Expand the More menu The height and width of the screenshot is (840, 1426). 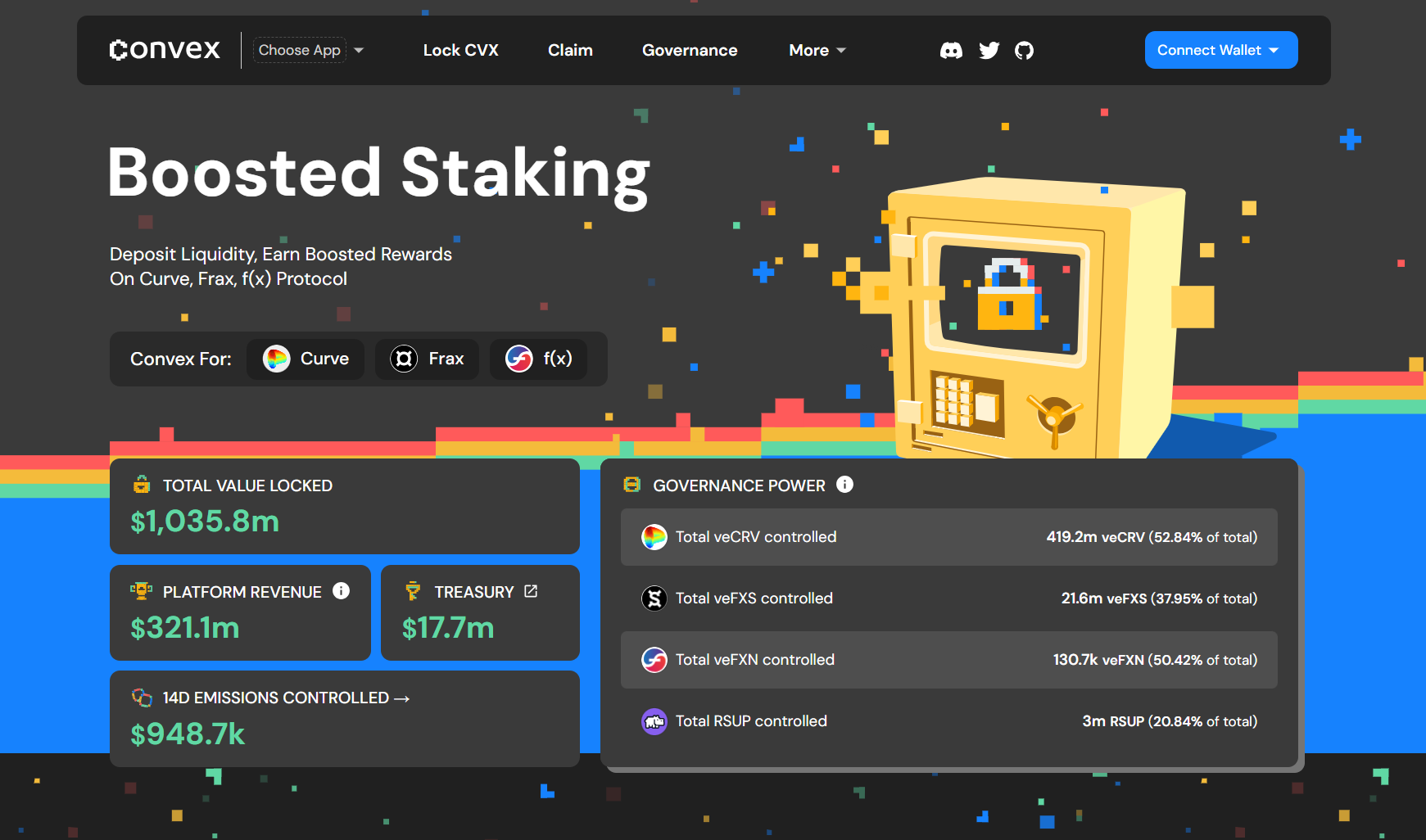[817, 51]
